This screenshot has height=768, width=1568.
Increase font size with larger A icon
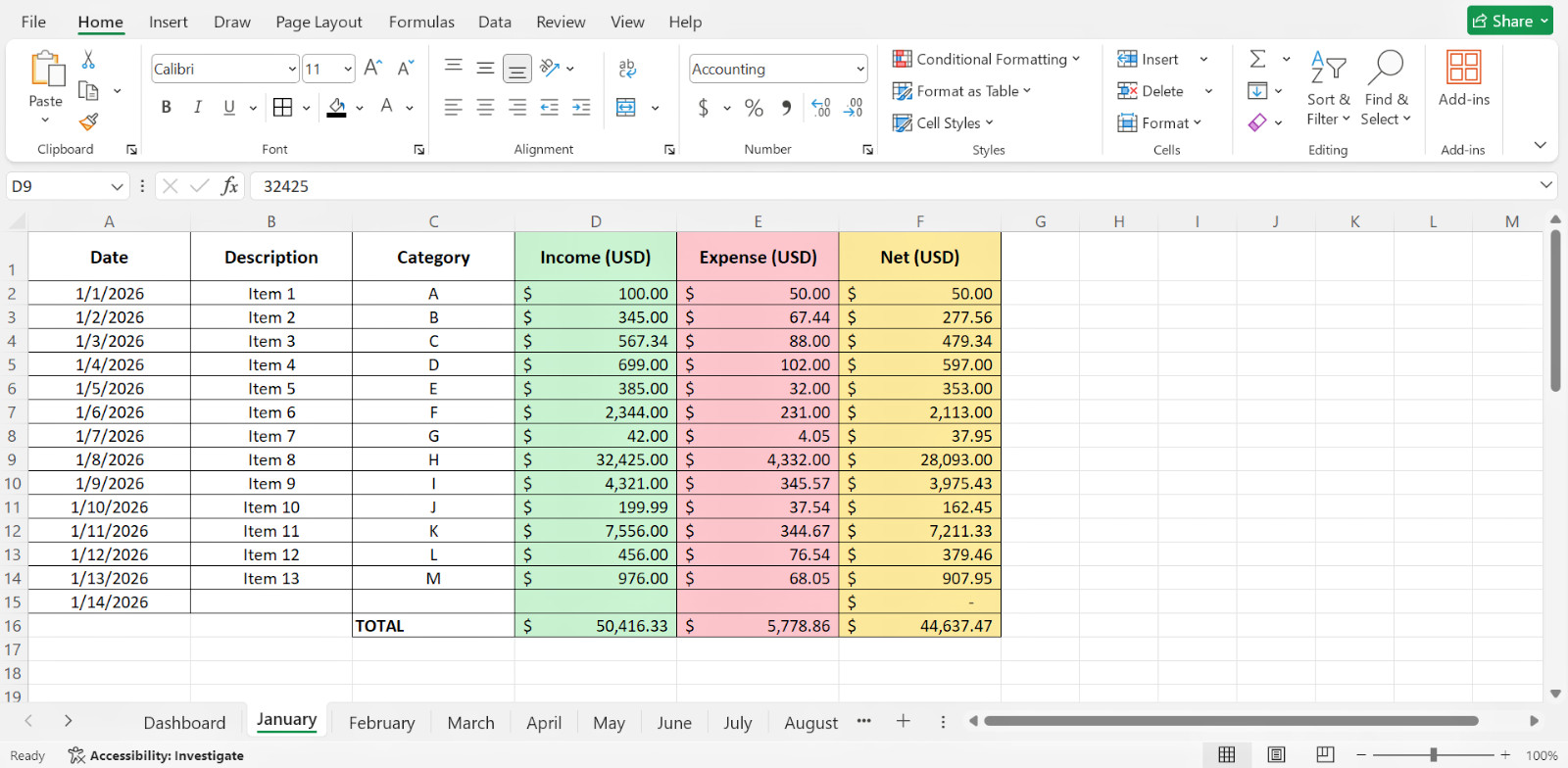tap(372, 68)
